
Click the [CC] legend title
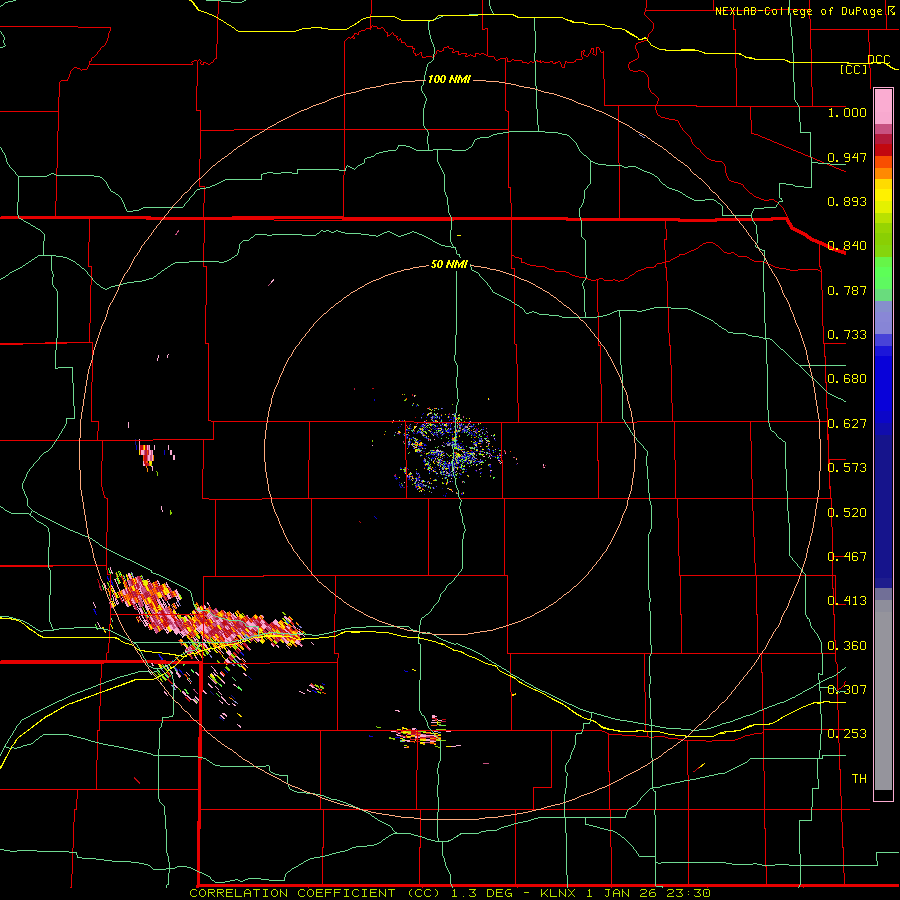pyautogui.click(x=854, y=69)
